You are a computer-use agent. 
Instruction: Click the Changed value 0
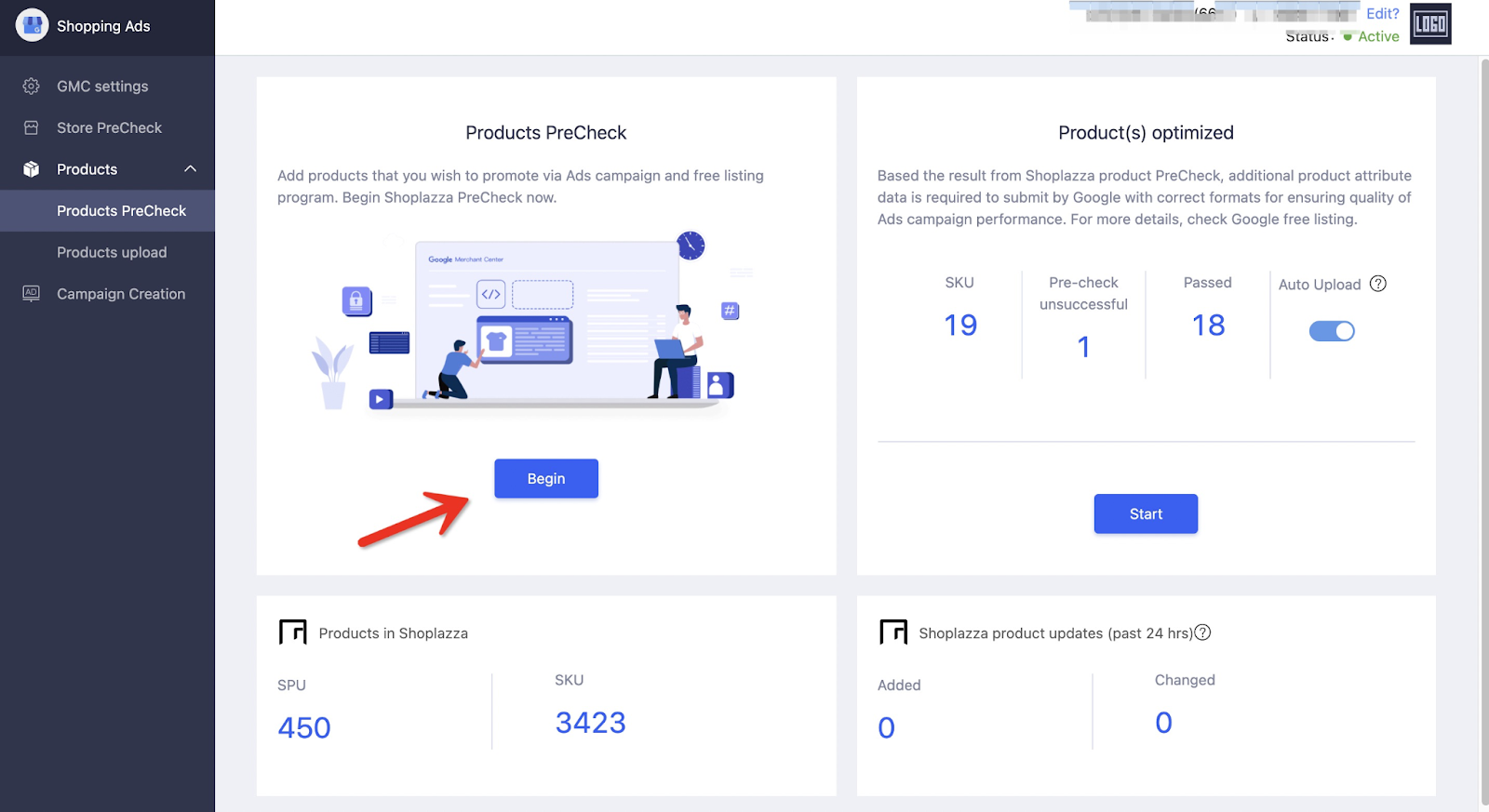[1163, 723]
